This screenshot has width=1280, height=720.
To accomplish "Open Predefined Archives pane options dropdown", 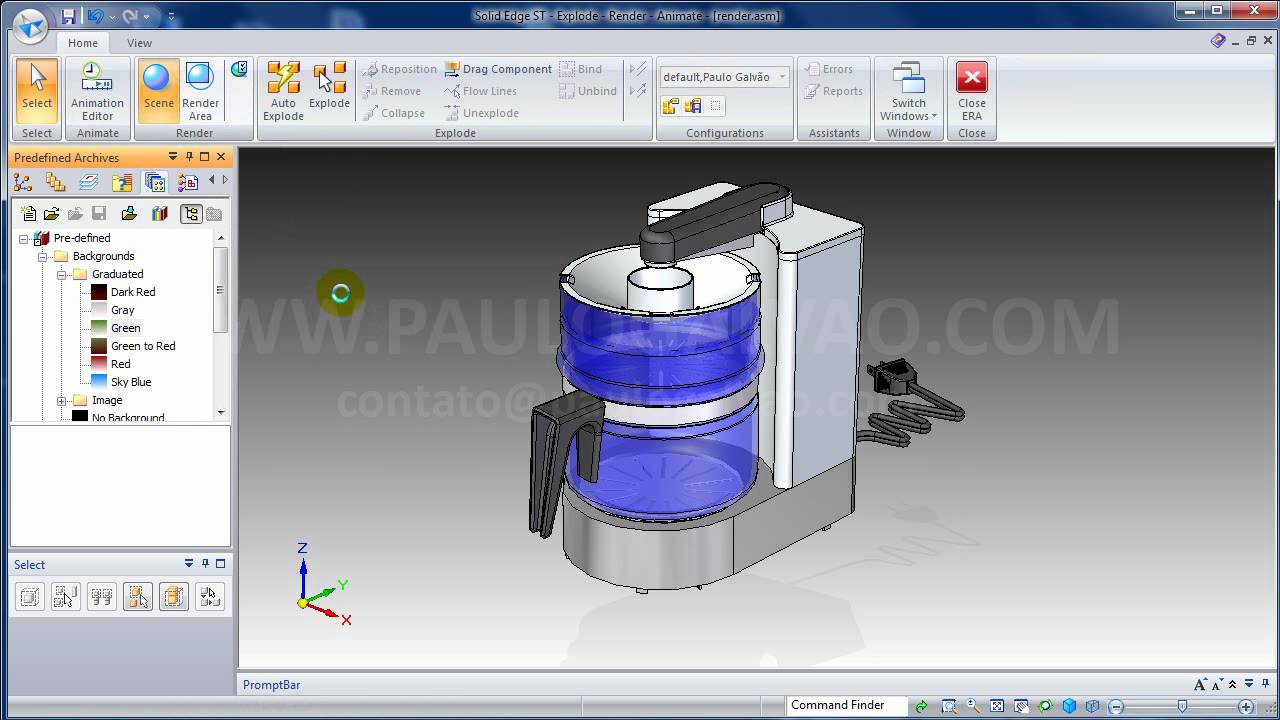I will pos(173,157).
